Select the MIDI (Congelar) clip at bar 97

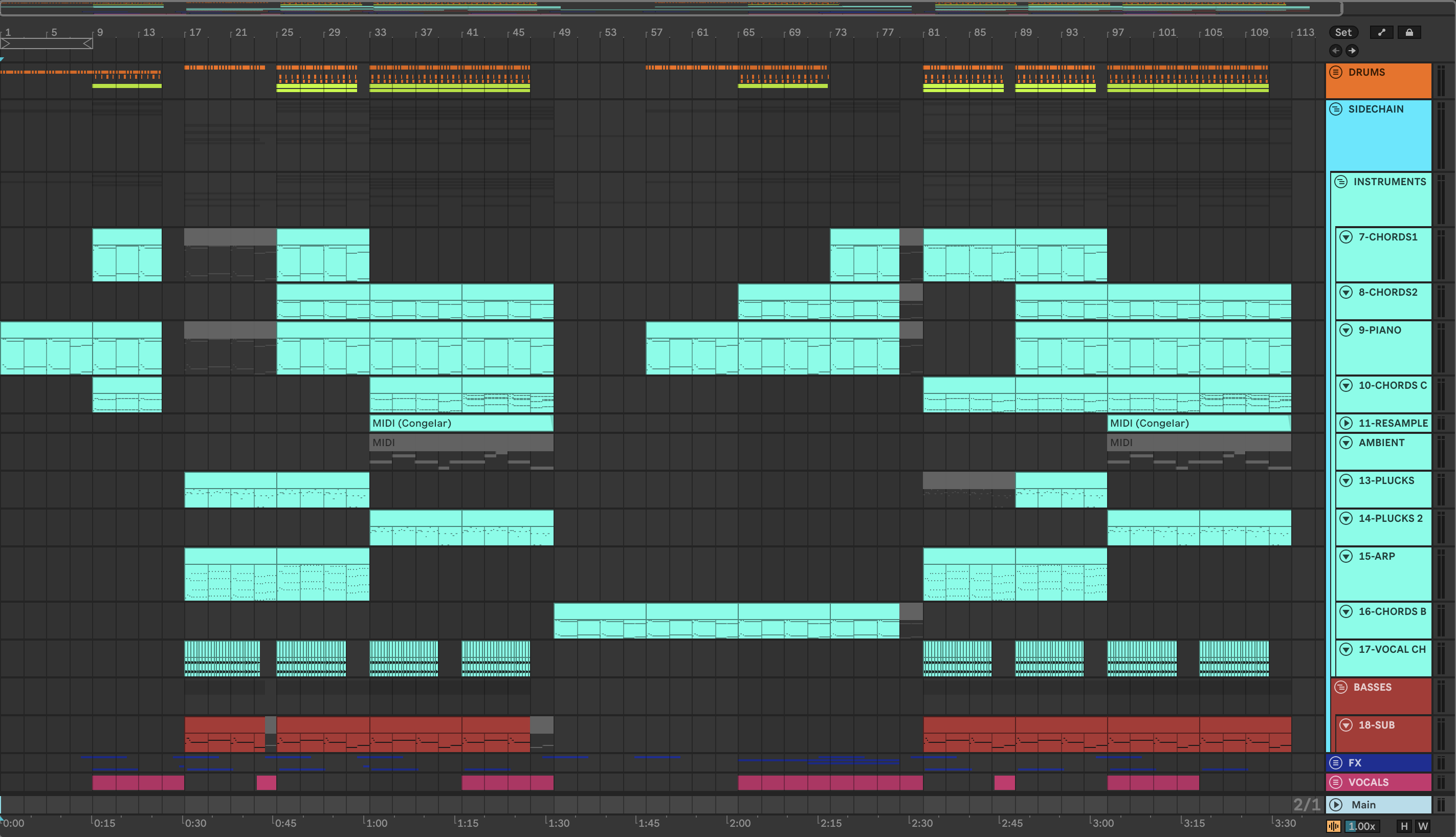[x=1199, y=423]
